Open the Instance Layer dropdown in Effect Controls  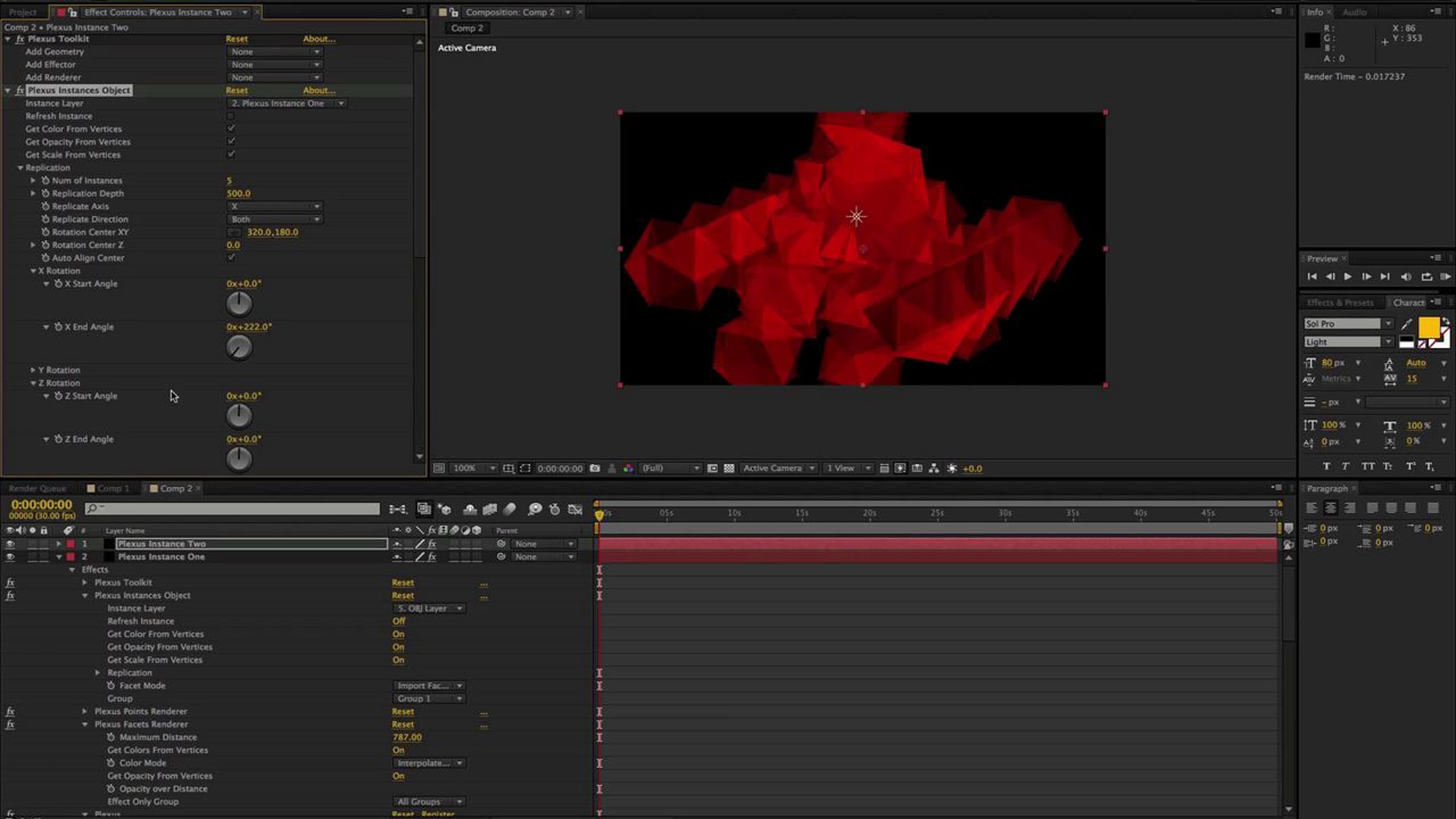coord(287,103)
